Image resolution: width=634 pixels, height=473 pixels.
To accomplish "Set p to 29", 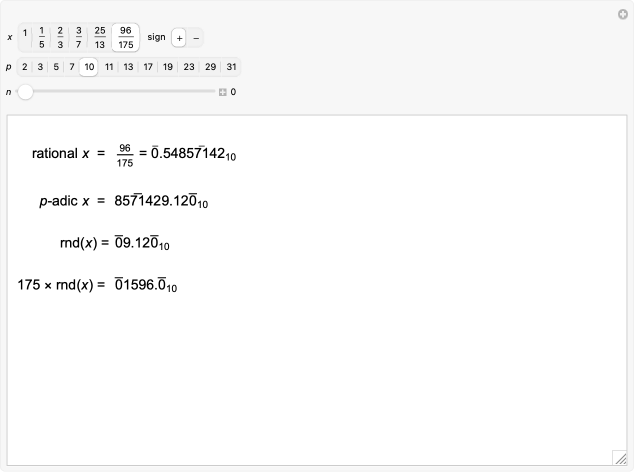I will pos(210,67).
